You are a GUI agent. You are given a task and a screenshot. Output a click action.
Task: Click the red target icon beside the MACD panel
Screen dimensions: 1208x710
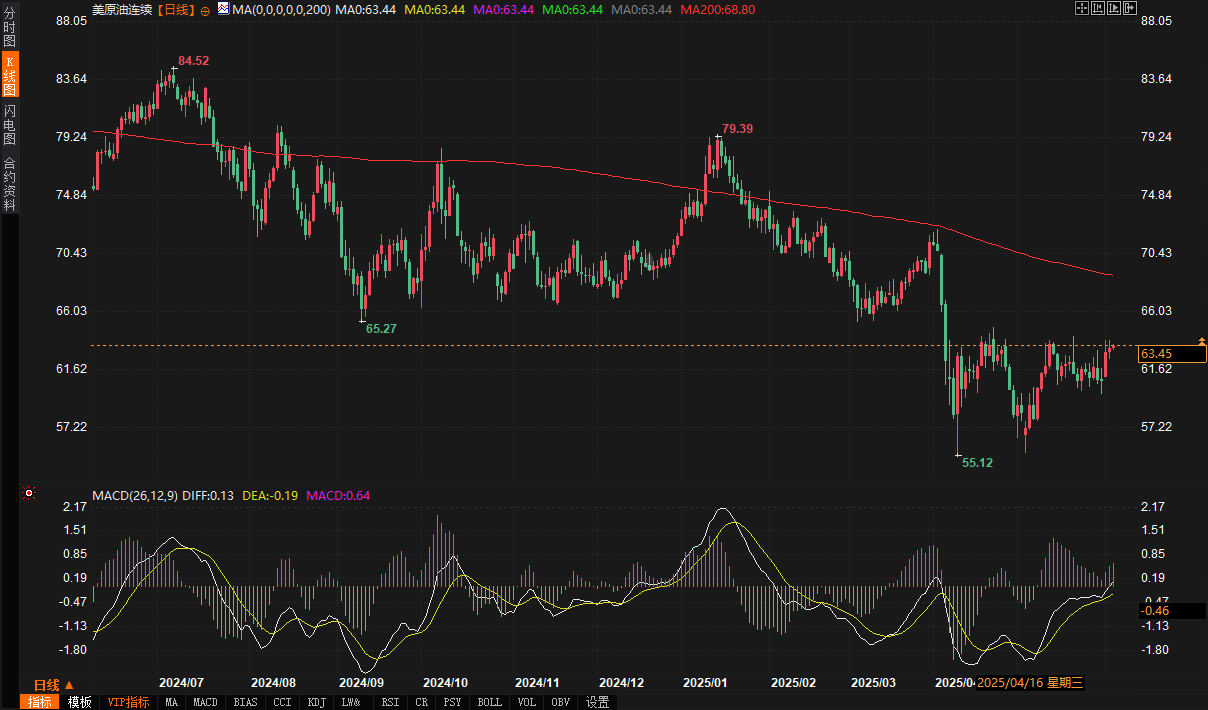tap(29, 493)
